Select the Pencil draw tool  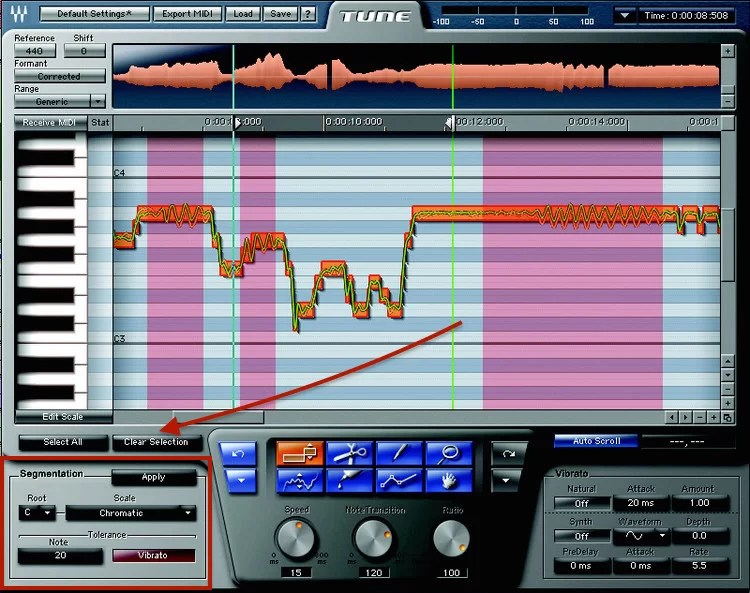(x=399, y=453)
